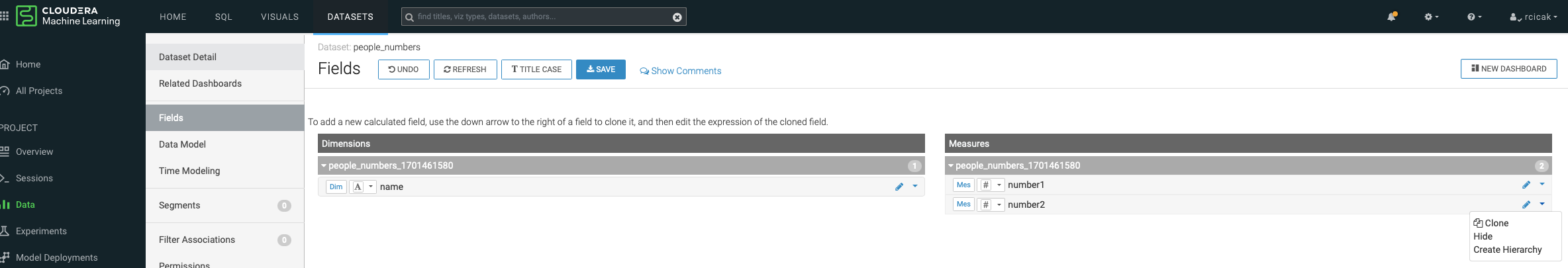Toggle the Dim badge on name field

(x=336, y=187)
